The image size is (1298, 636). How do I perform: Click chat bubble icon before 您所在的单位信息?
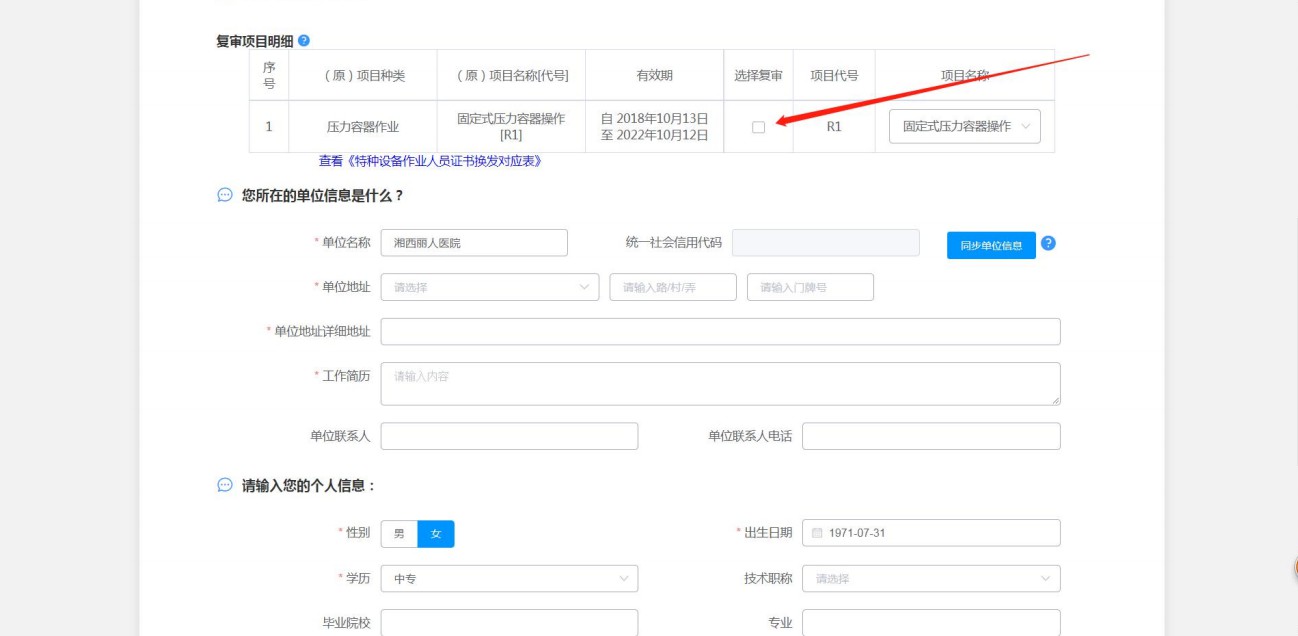225,196
